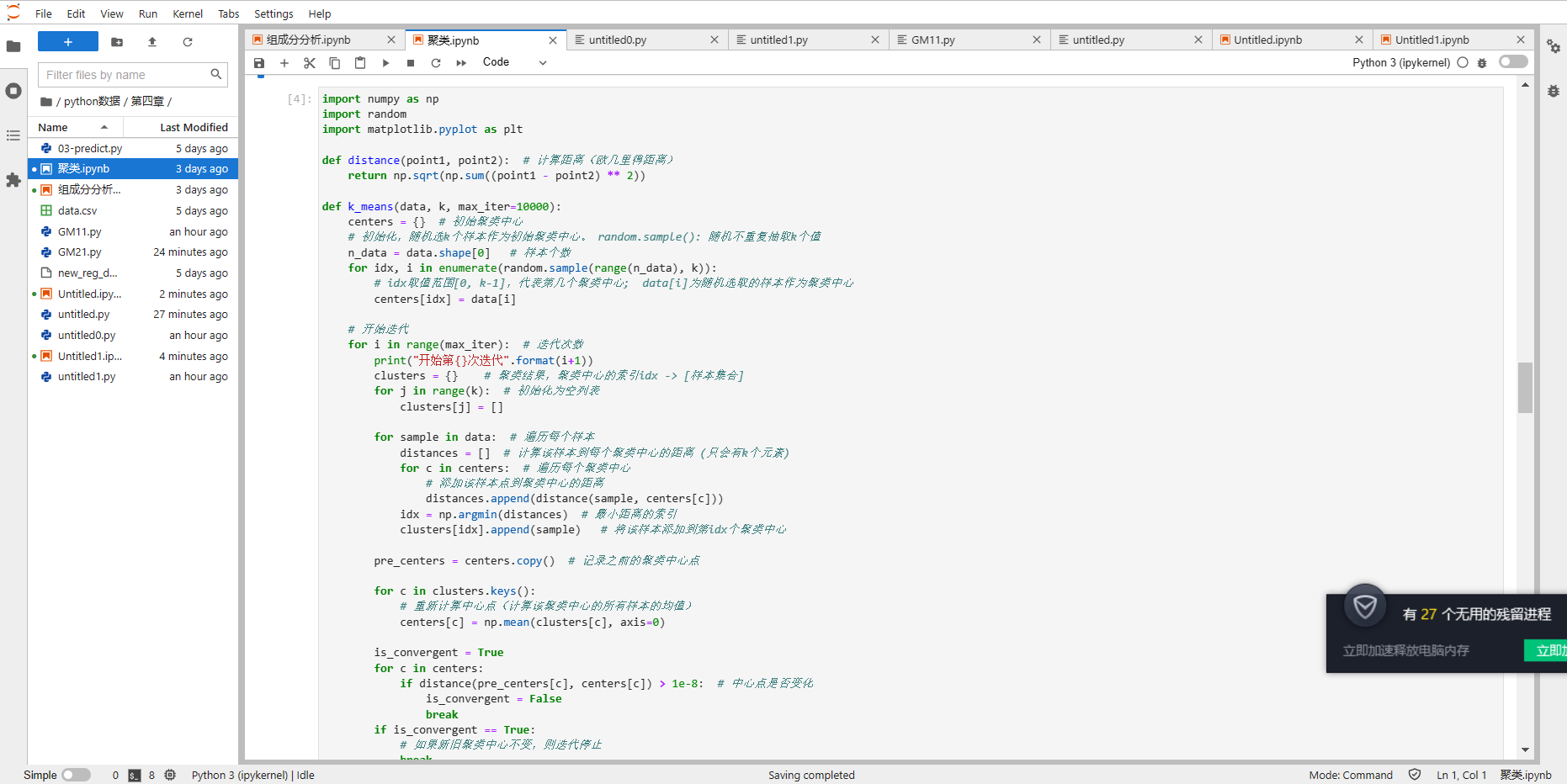
Task: Open the Run menu
Action: [x=148, y=13]
